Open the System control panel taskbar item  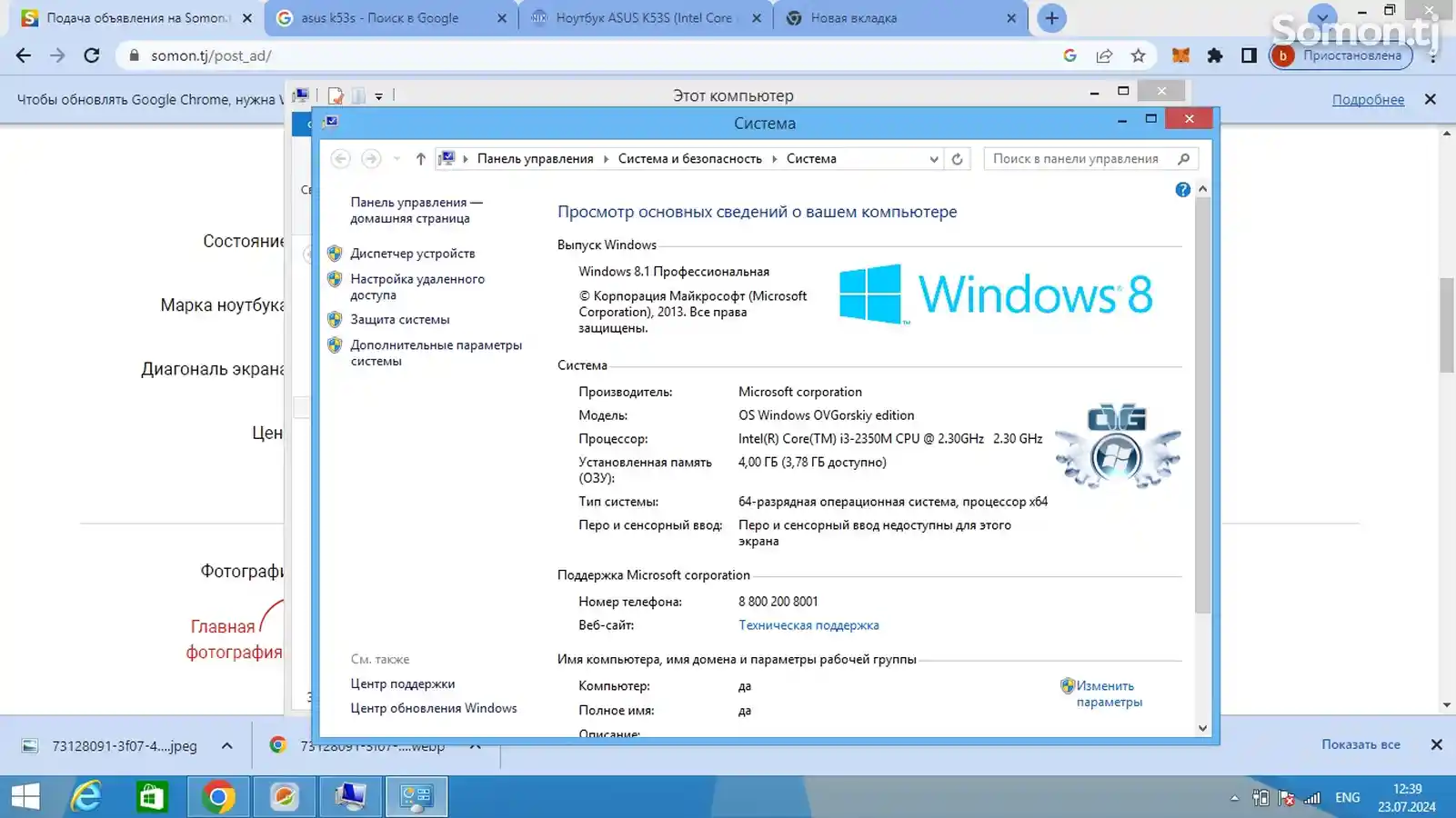pyautogui.click(x=417, y=797)
